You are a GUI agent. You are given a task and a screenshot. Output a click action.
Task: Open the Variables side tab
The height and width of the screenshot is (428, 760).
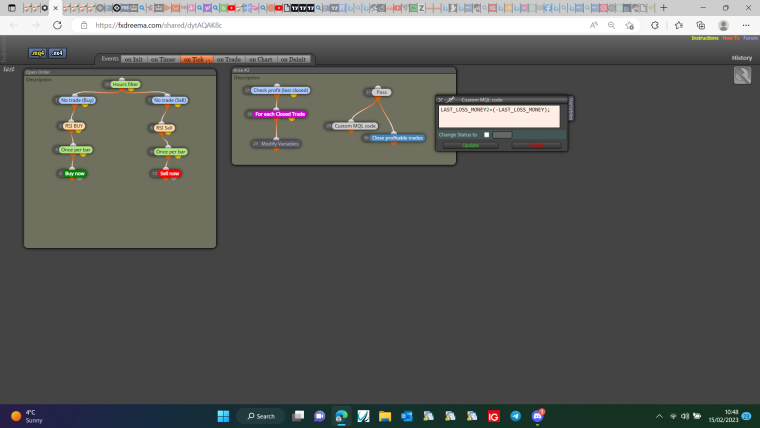[x=570, y=109]
